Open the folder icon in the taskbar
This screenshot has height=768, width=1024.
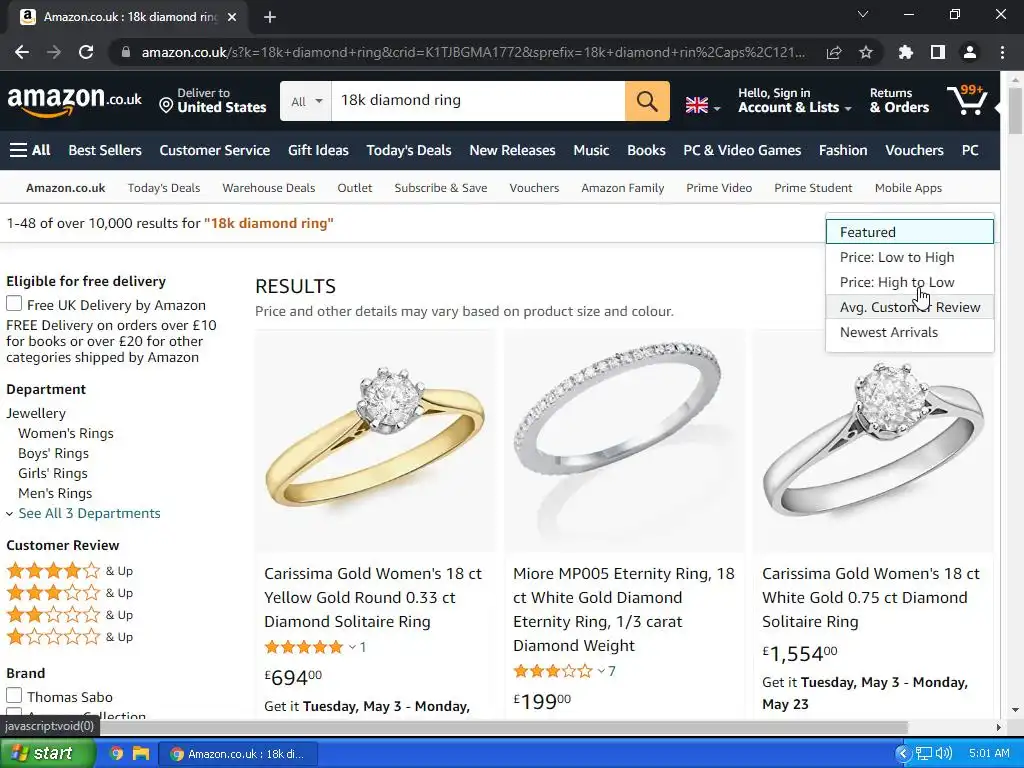[140, 754]
